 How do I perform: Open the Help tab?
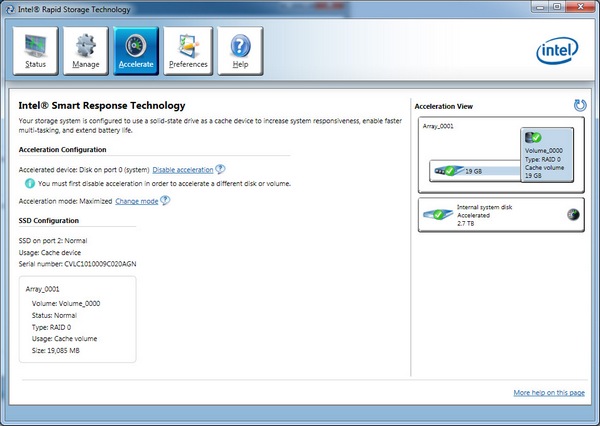240,51
